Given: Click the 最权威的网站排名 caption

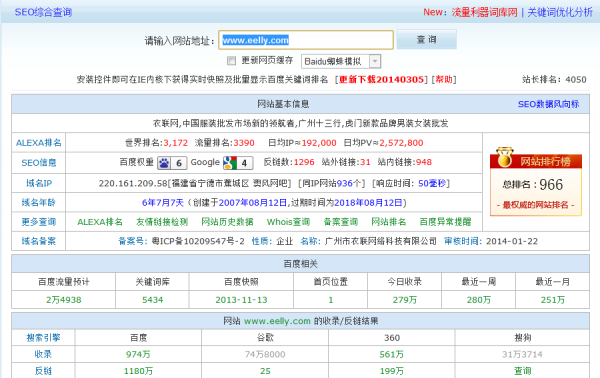Looking at the screenshot, I should point(535,205).
